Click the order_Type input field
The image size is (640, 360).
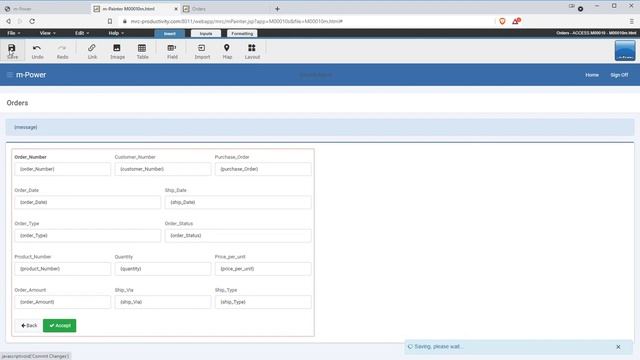[x=88, y=236]
